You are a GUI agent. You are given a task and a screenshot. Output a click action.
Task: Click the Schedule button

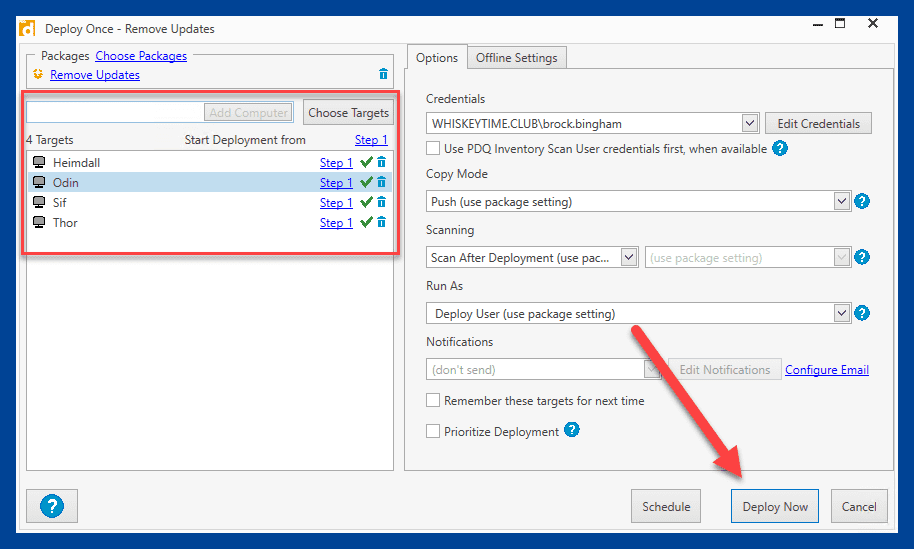666,506
